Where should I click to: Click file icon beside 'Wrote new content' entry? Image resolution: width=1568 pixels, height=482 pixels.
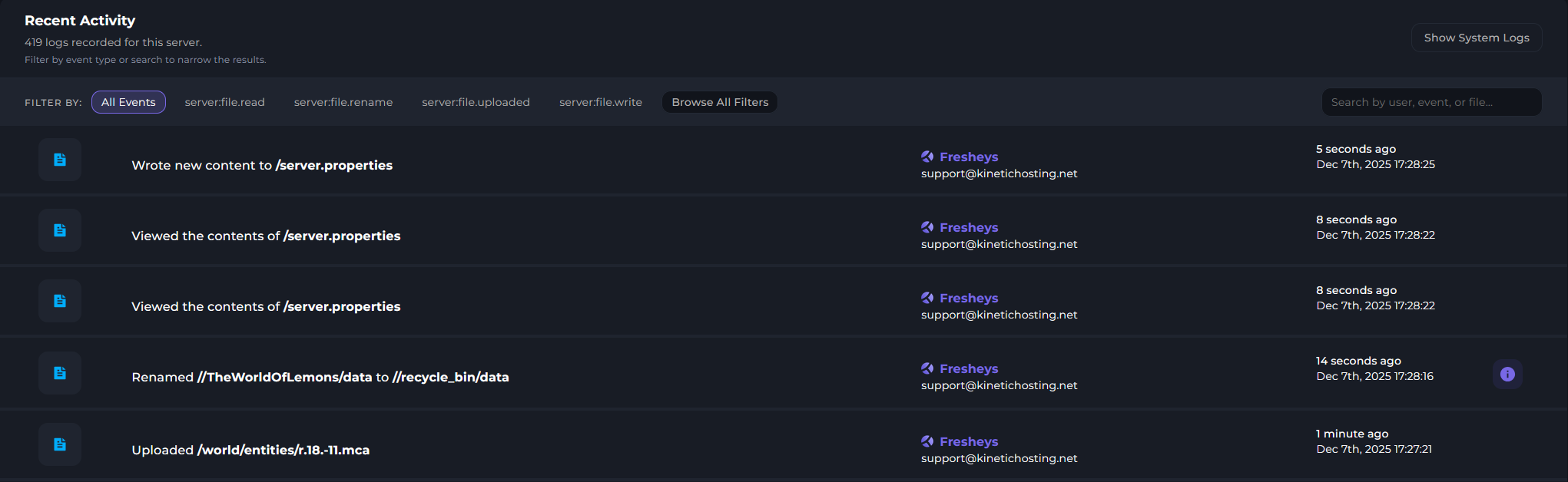pyautogui.click(x=60, y=160)
